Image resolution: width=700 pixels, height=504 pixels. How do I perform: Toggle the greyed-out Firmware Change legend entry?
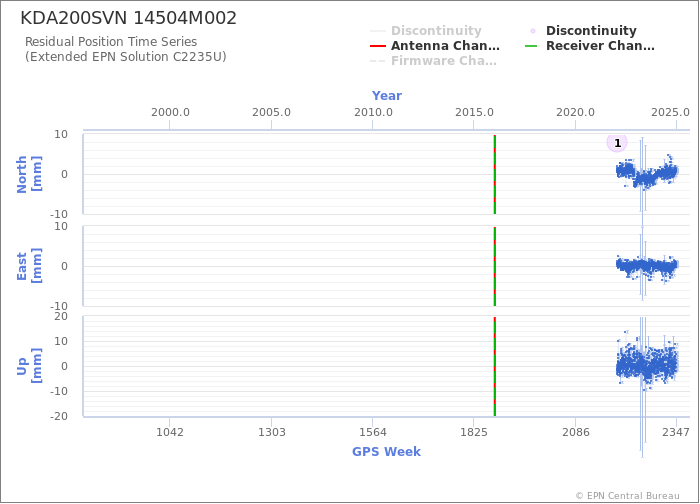pyautogui.click(x=433, y=61)
